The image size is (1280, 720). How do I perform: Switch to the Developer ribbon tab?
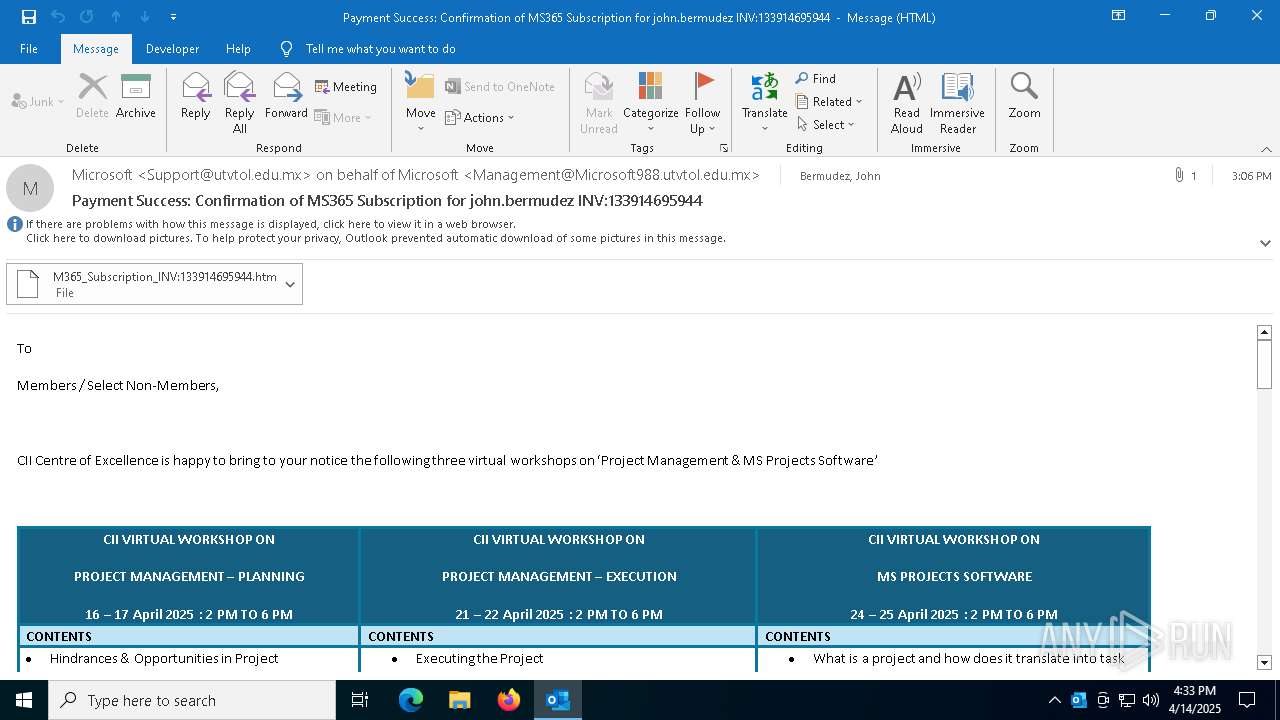[172, 49]
